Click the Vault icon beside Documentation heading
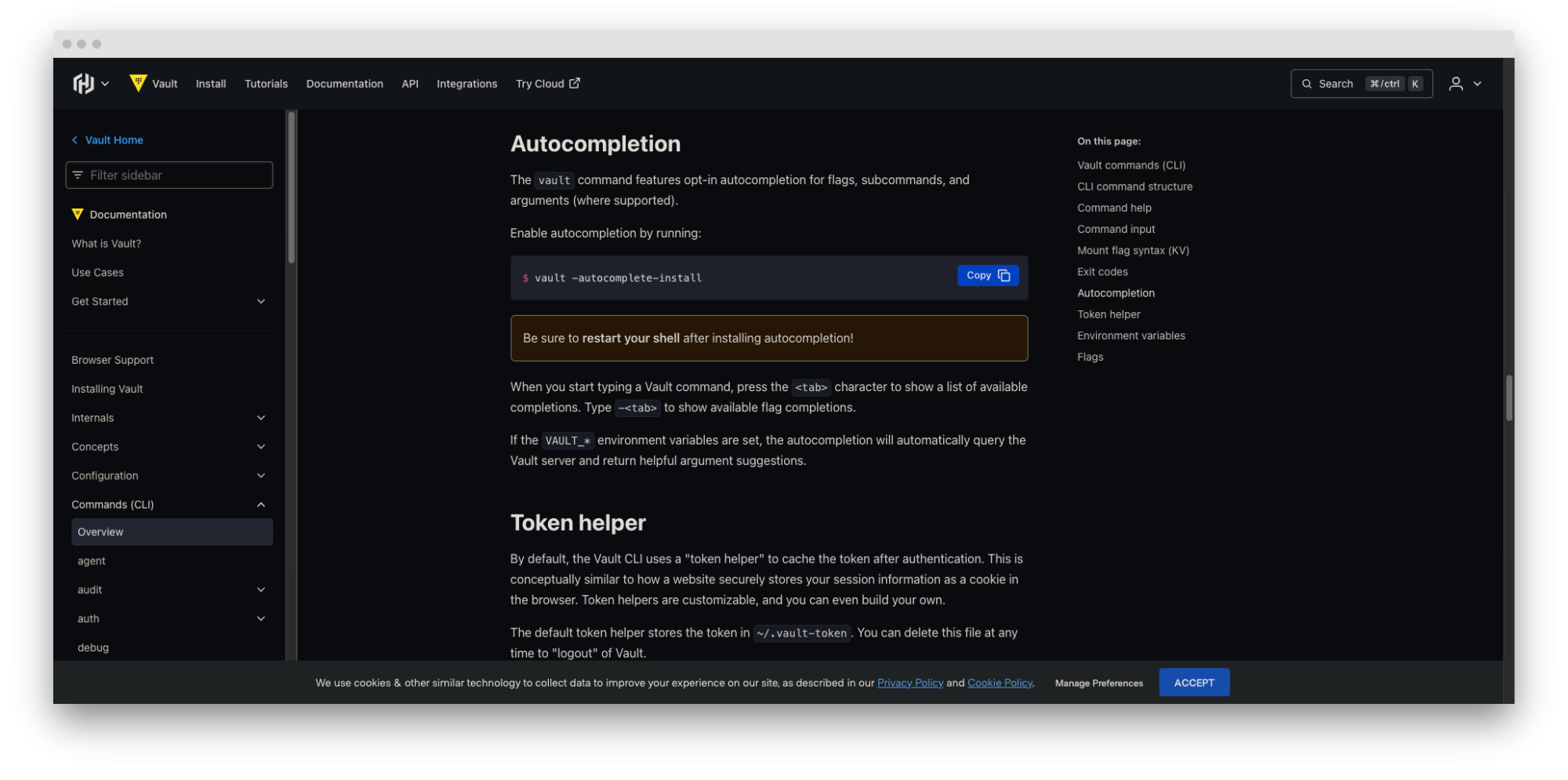This screenshot has width=1568, height=780. click(77, 214)
